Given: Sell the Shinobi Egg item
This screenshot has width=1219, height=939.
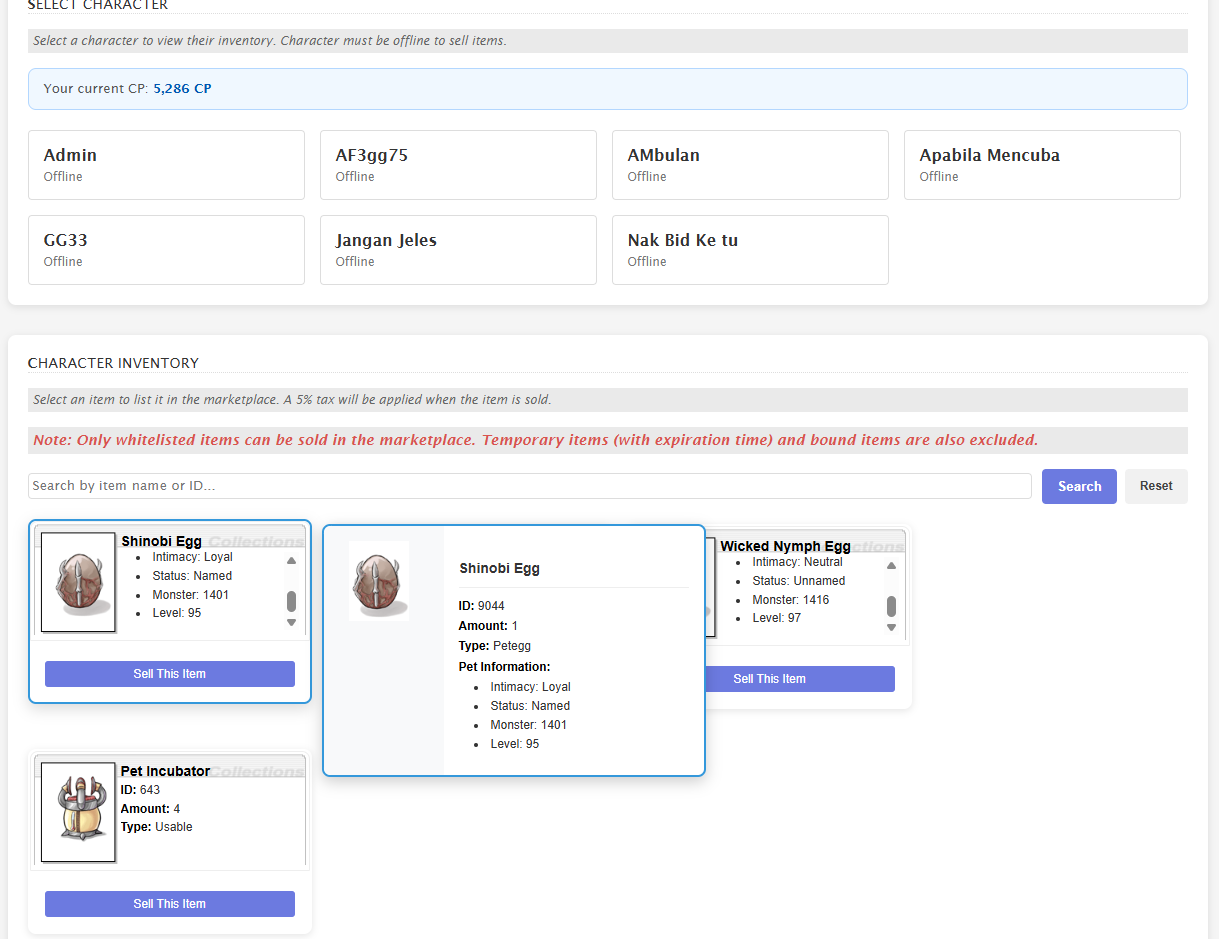Looking at the screenshot, I should tap(170, 674).
